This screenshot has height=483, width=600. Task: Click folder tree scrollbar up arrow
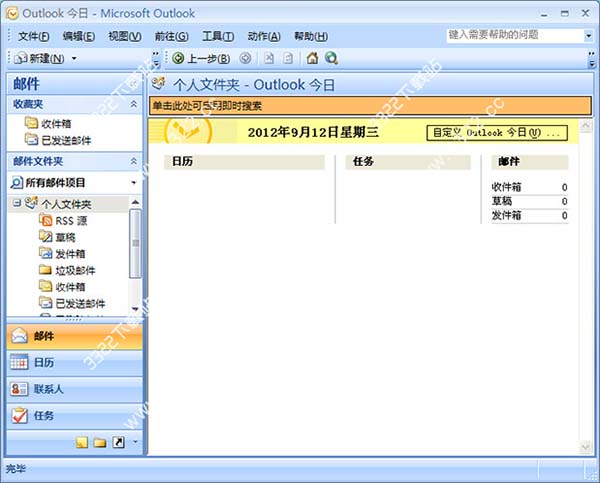(135, 202)
